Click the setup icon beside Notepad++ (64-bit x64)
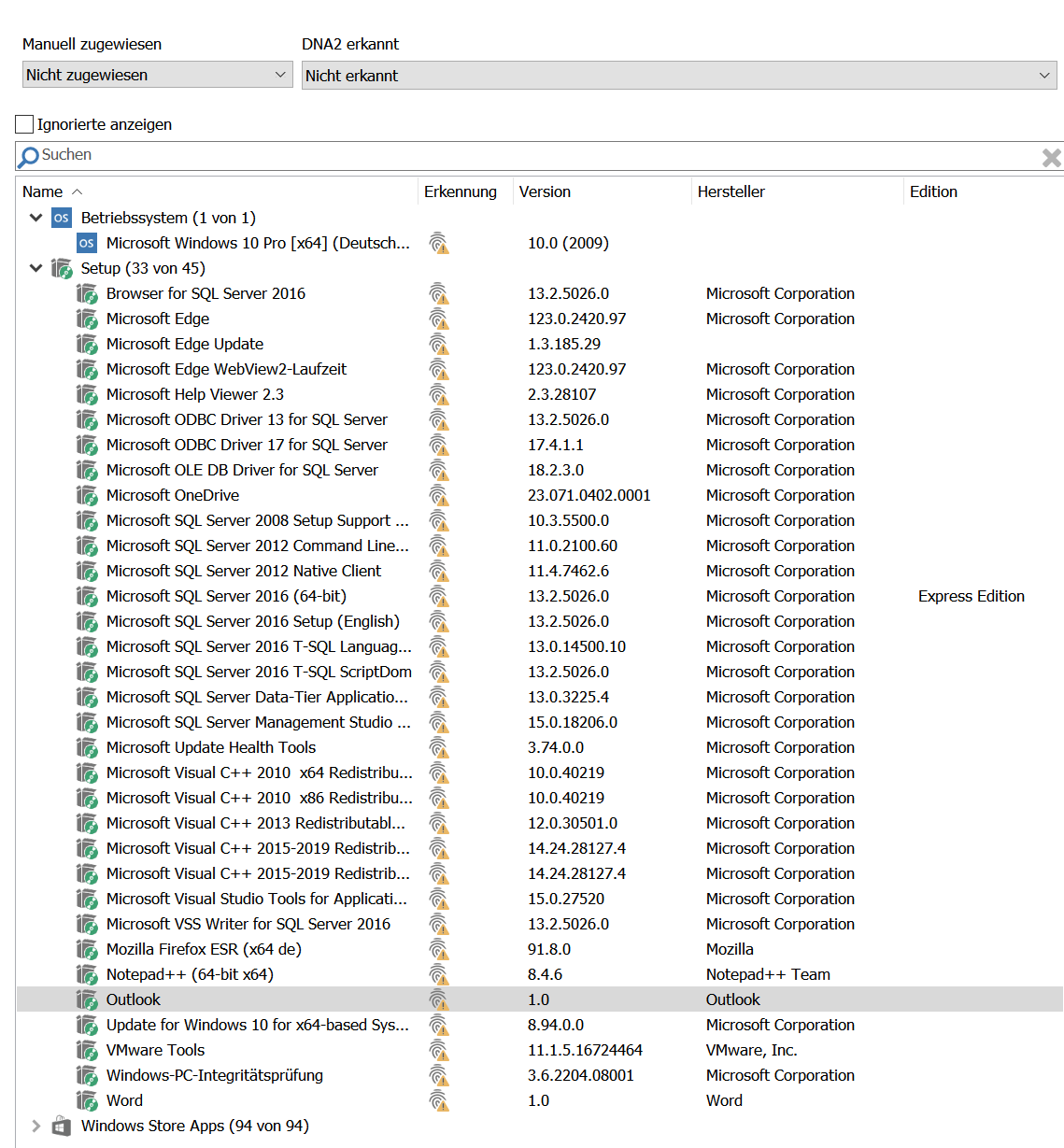Screen dimensions: 1064x1148 click(87, 974)
